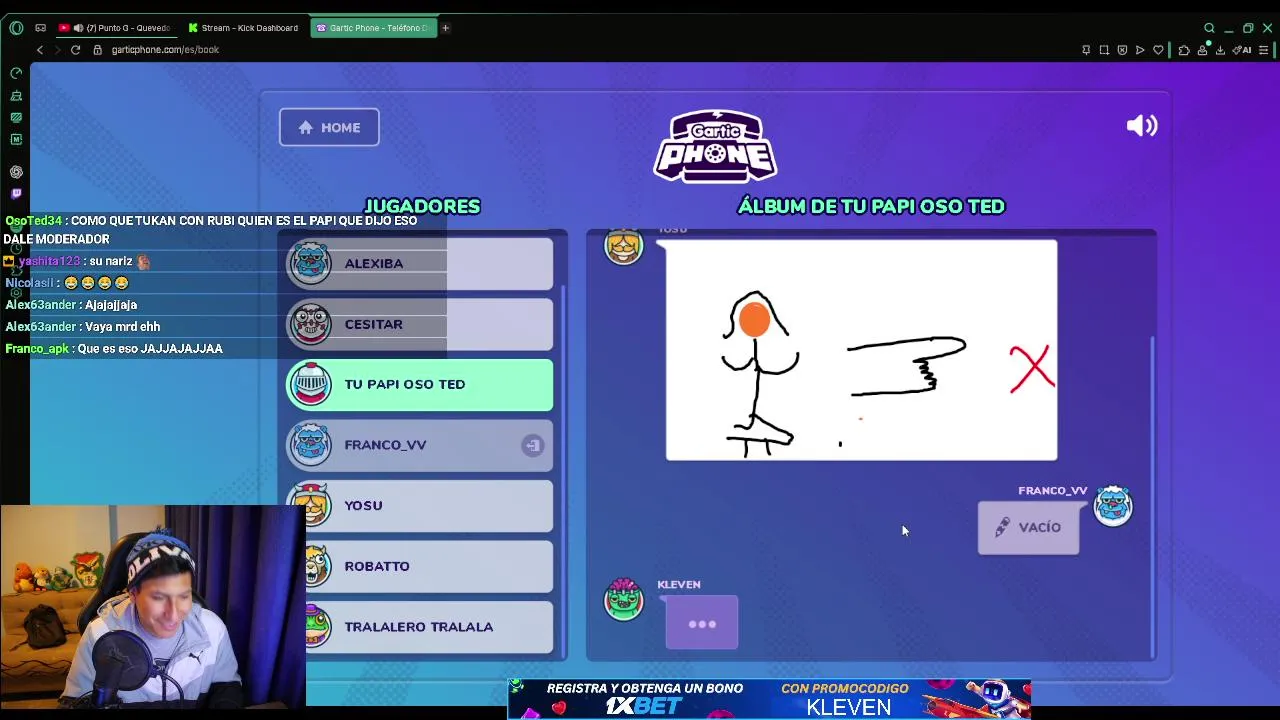Screen dimensions: 1280x720
Task: Open the AI assistant toolbar icon
Action: point(1242,50)
